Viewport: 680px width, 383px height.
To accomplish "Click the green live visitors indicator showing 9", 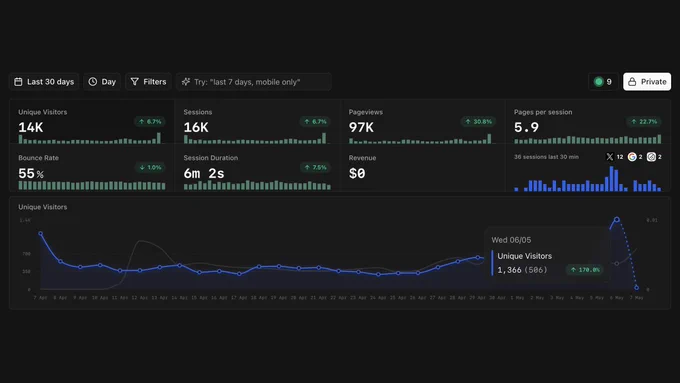I will 603,82.
